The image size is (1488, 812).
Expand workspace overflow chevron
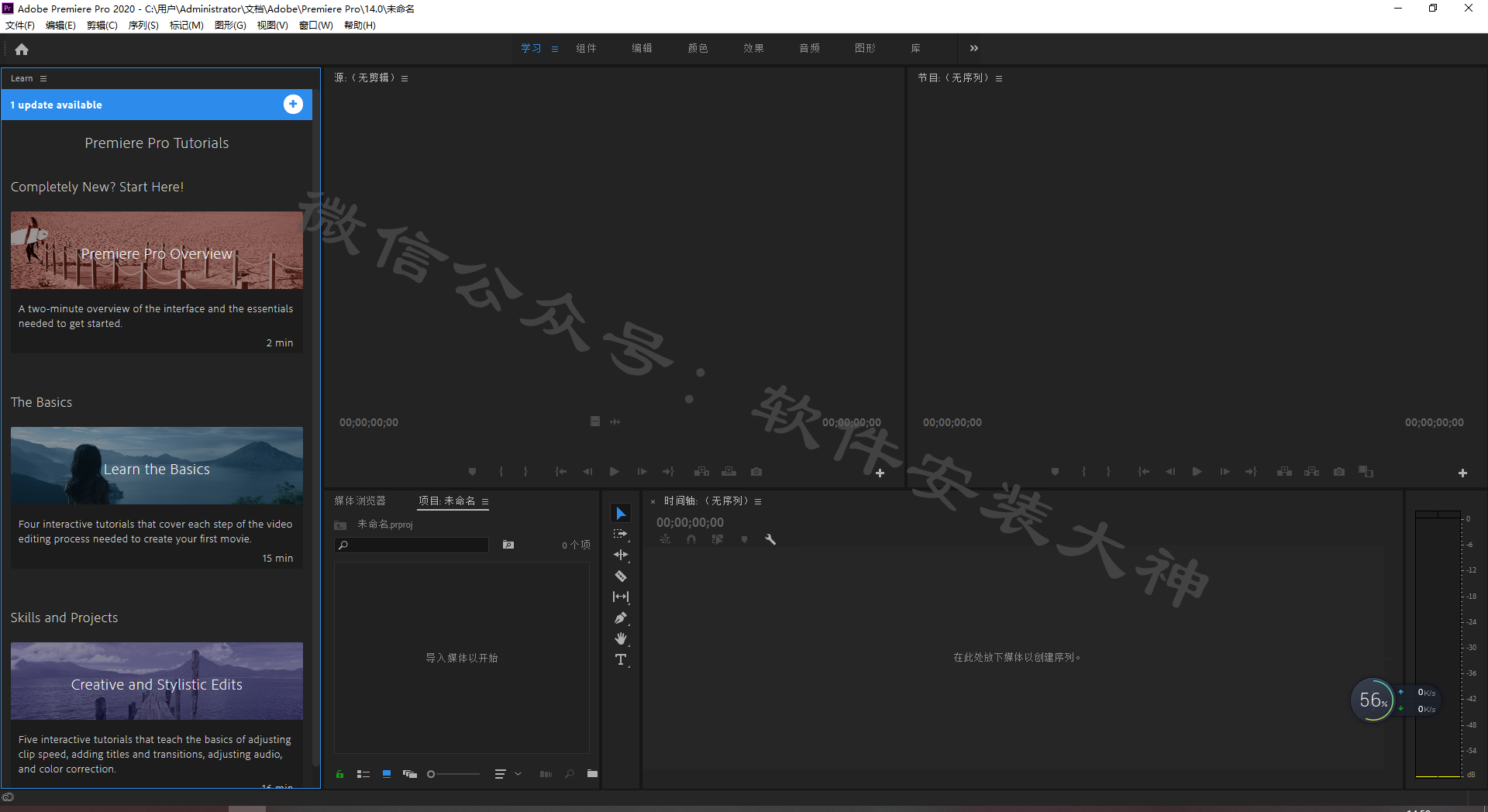tap(974, 48)
